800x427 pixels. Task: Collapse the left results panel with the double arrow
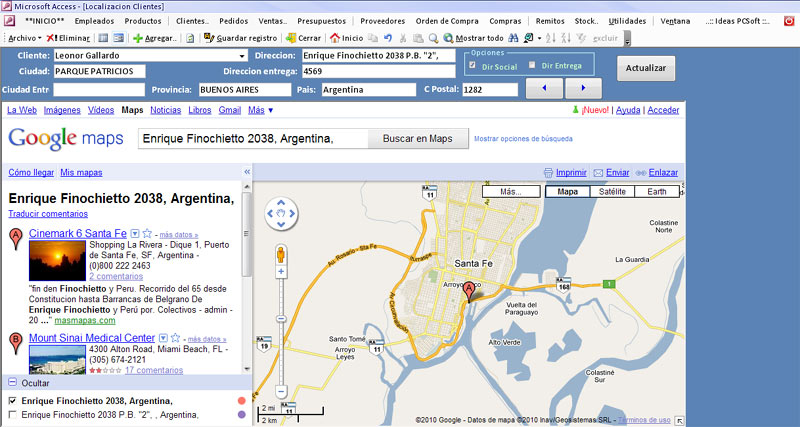pos(247,172)
